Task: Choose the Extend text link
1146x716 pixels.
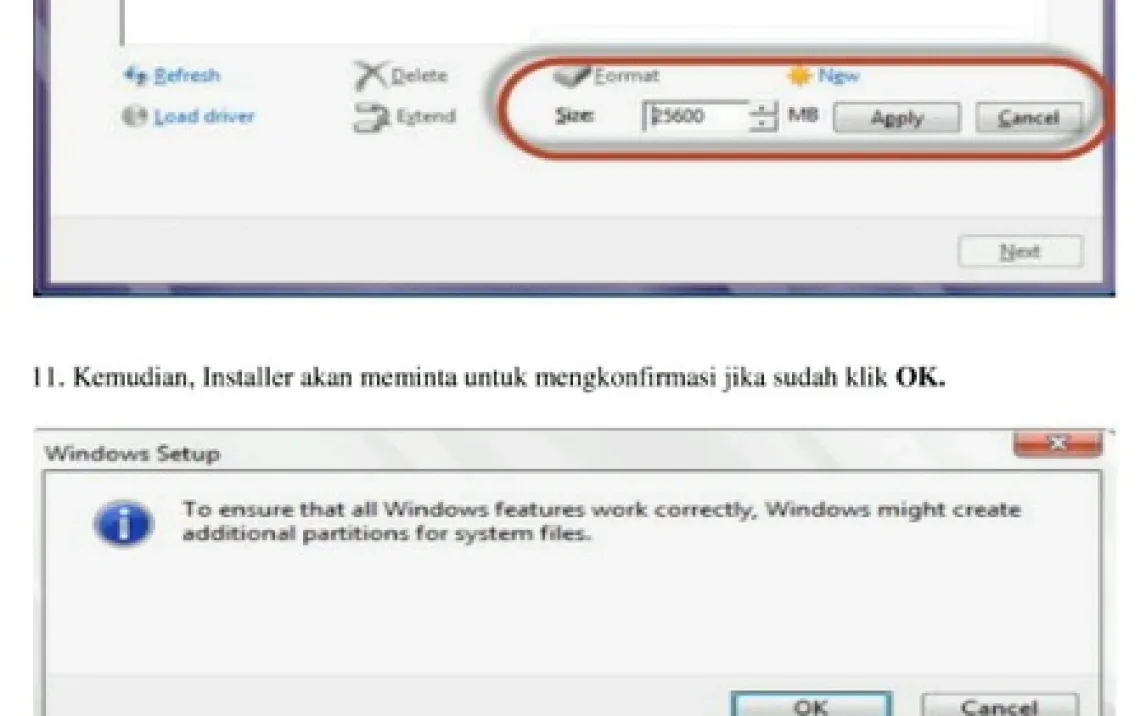Action: pyautogui.click(x=425, y=116)
